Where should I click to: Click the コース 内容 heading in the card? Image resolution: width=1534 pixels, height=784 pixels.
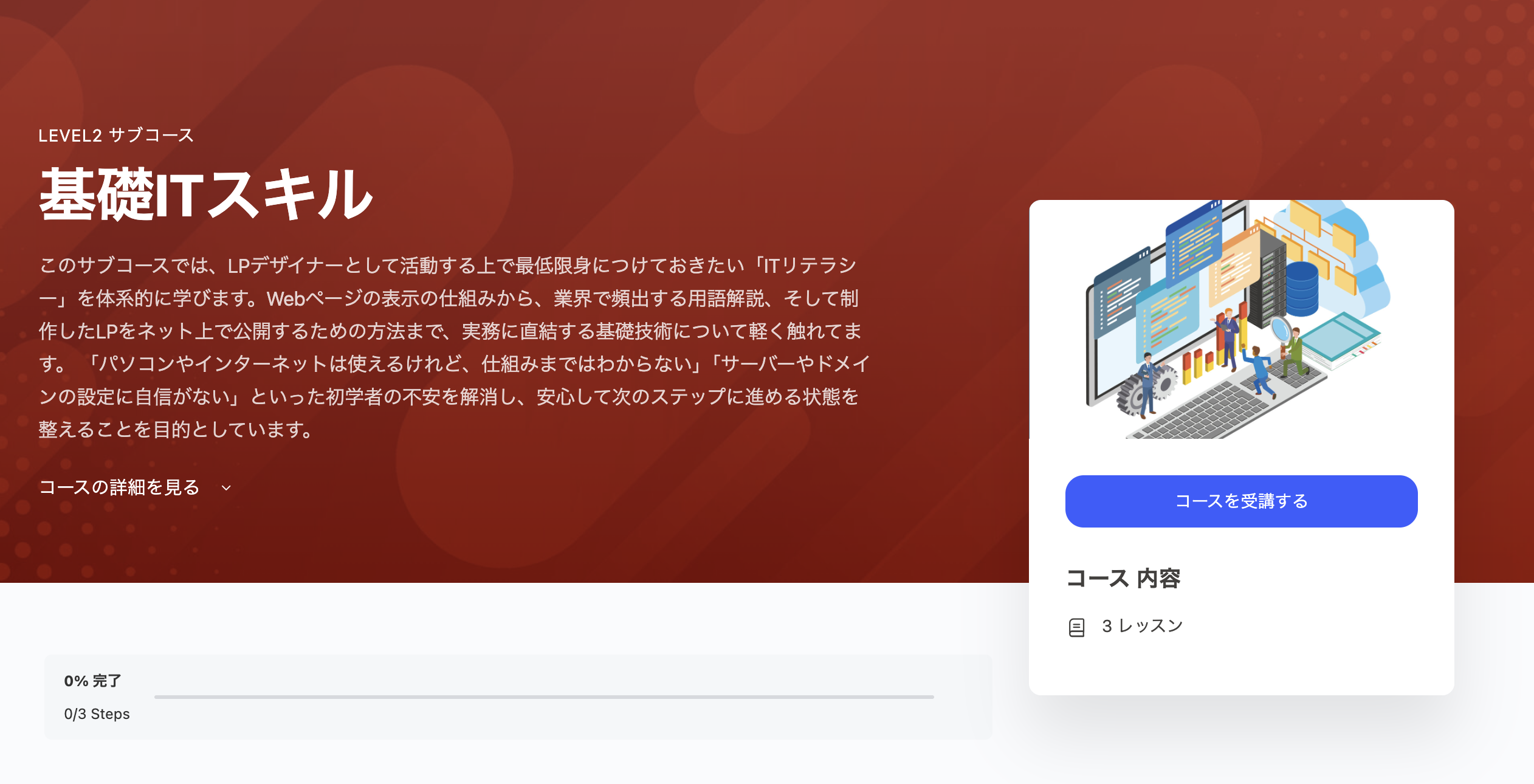[1123, 578]
